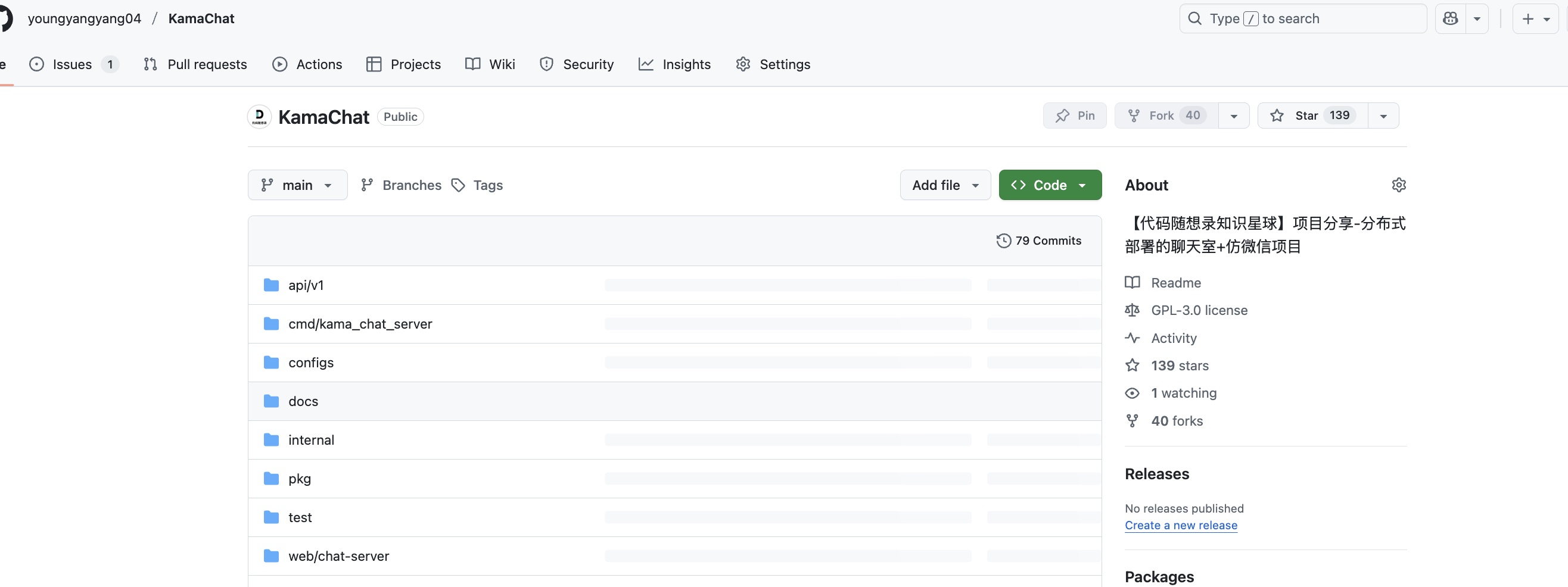Click the Fork count badge 40
The width and height of the screenshot is (1568, 587).
[1193, 115]
